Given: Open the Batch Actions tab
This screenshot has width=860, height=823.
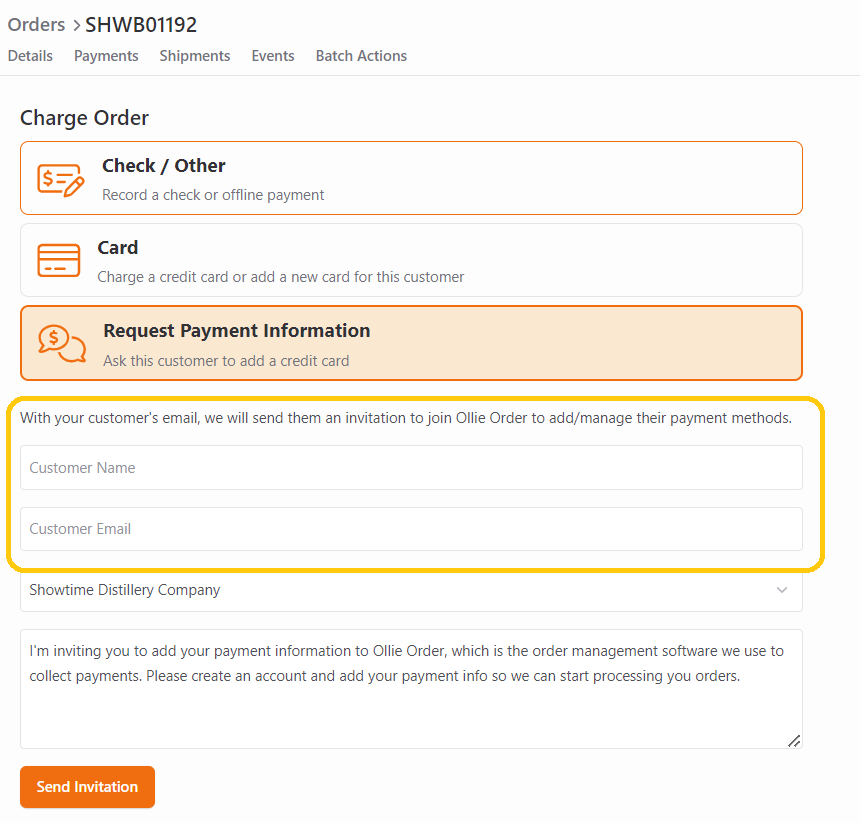Looking at the screenshot, I should [361, 56].
